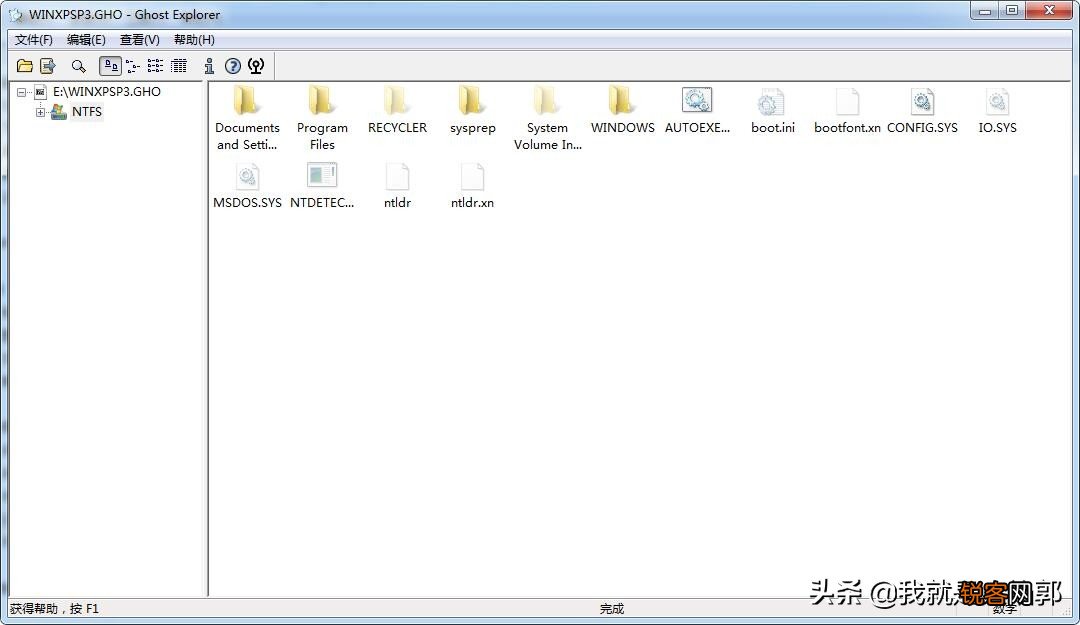Open the 文件(F) menu
This screenshot has width=1080, height=625.
pyautogui.click(x=34, y=40)
